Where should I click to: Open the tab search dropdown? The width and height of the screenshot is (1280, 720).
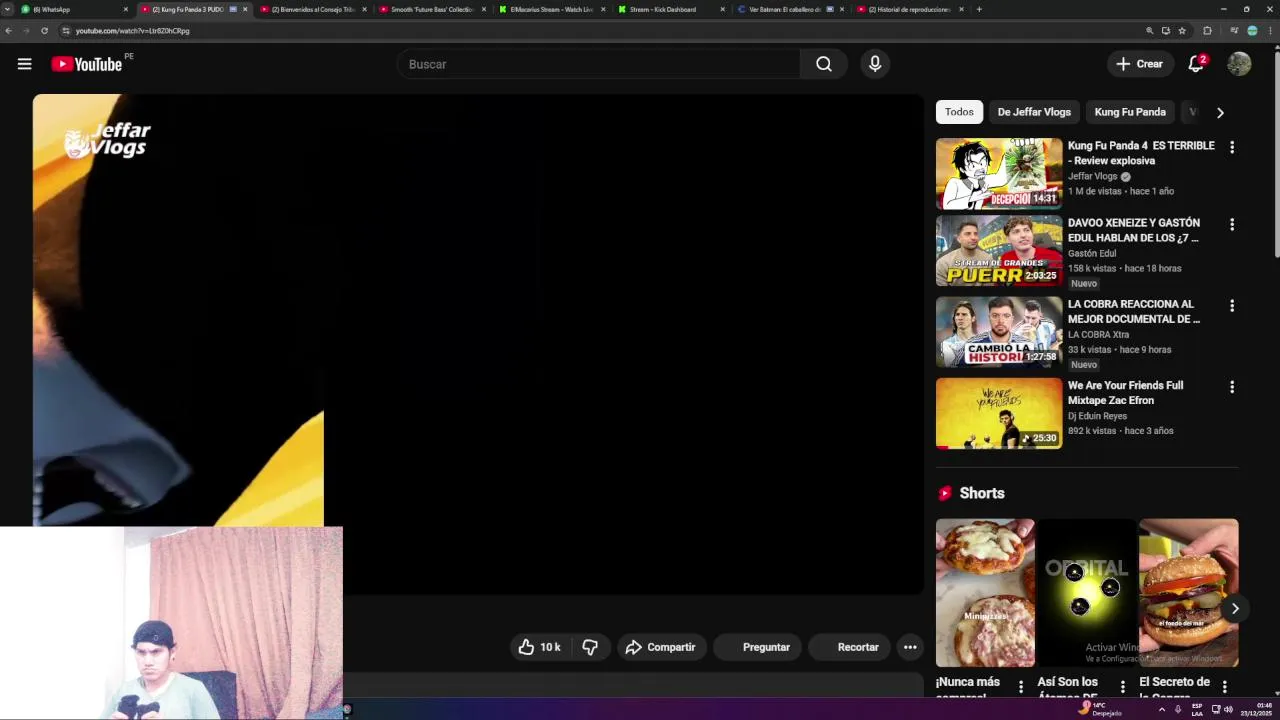point(7,9)
